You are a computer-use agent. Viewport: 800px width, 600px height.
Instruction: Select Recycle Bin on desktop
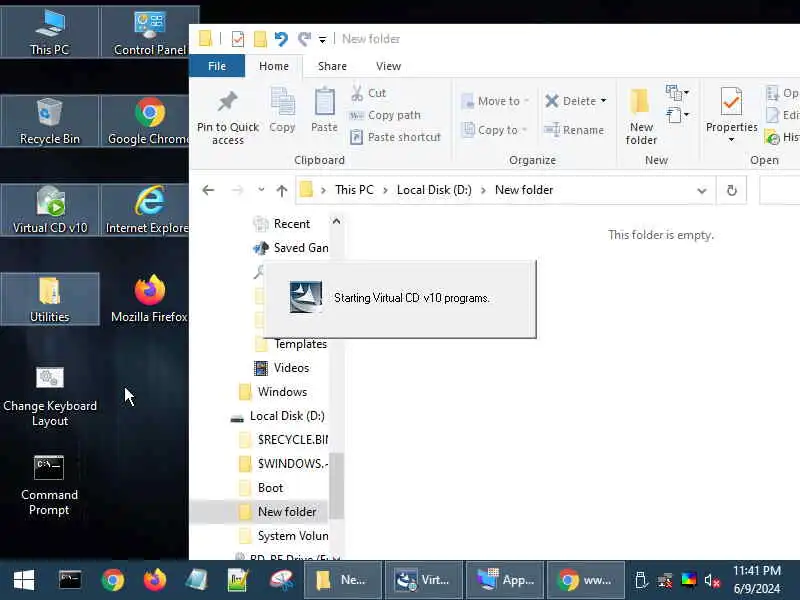(x=49, y=121)
